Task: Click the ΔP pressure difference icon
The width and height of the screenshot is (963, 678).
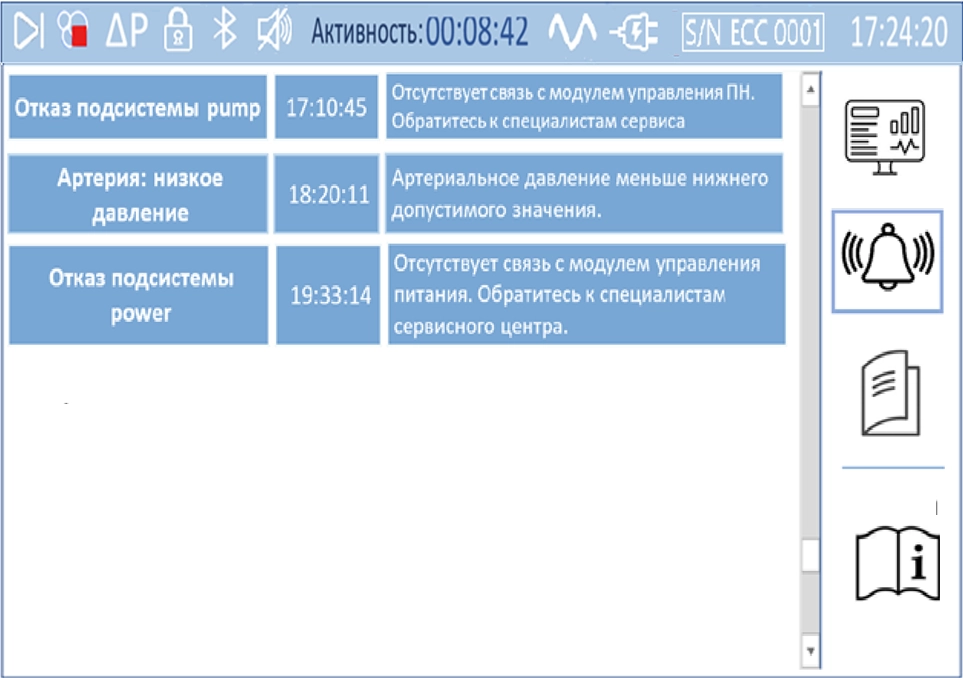Action: [x=125, y=32]
